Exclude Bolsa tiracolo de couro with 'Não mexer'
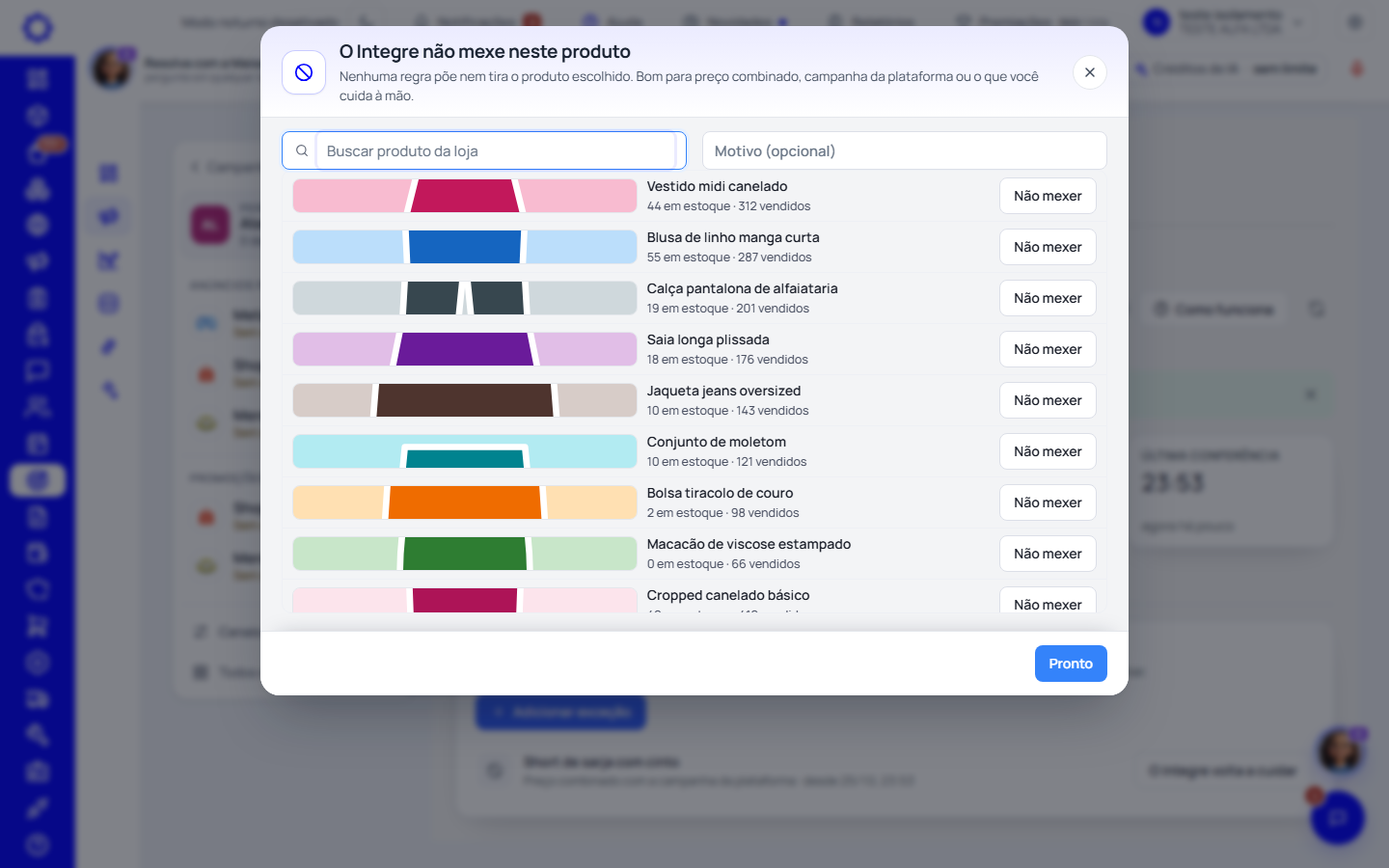The width and height of the screenshot is (1389, 868). [1048, 502]
